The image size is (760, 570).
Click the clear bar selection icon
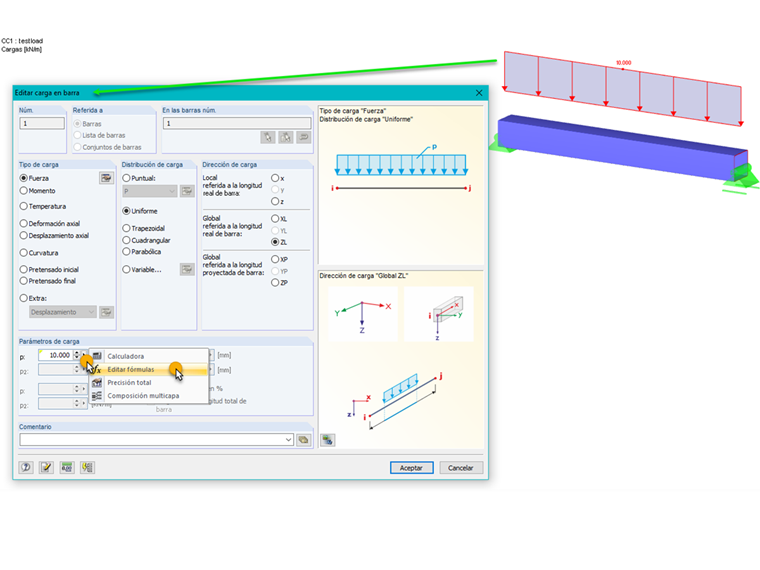tap(304, 137)
